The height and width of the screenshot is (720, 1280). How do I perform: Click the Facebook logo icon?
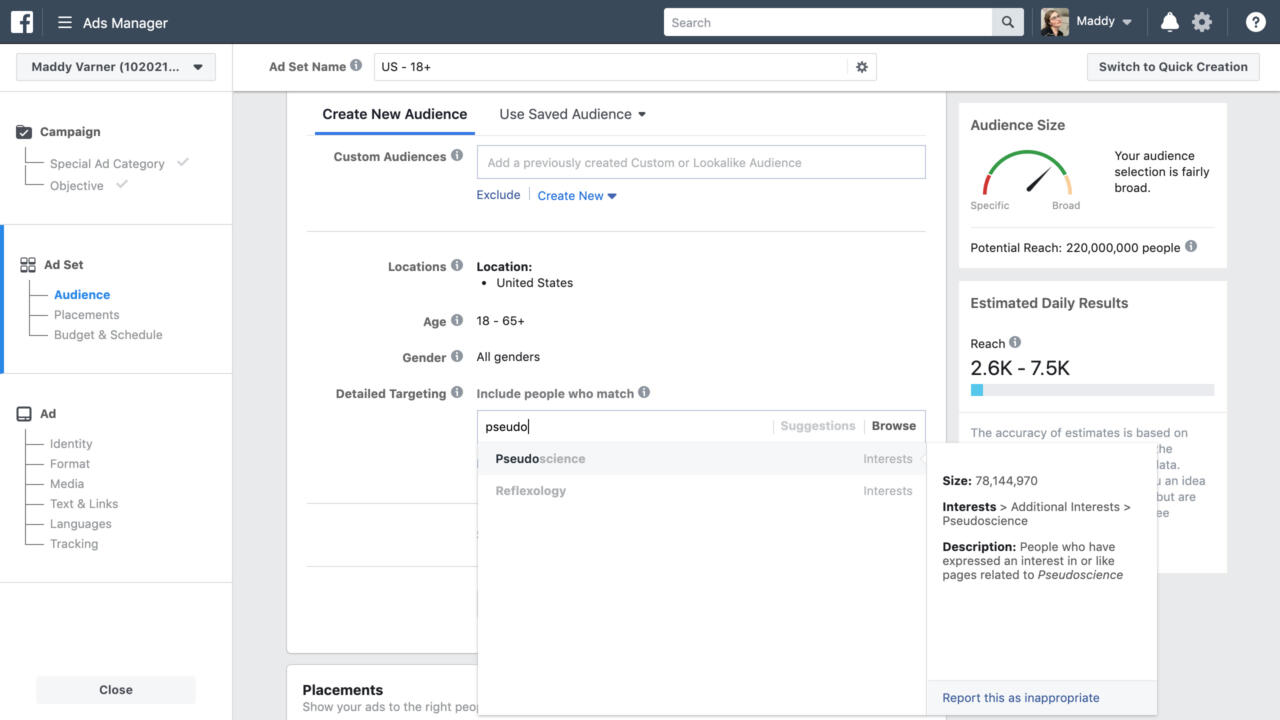[22, 22]
